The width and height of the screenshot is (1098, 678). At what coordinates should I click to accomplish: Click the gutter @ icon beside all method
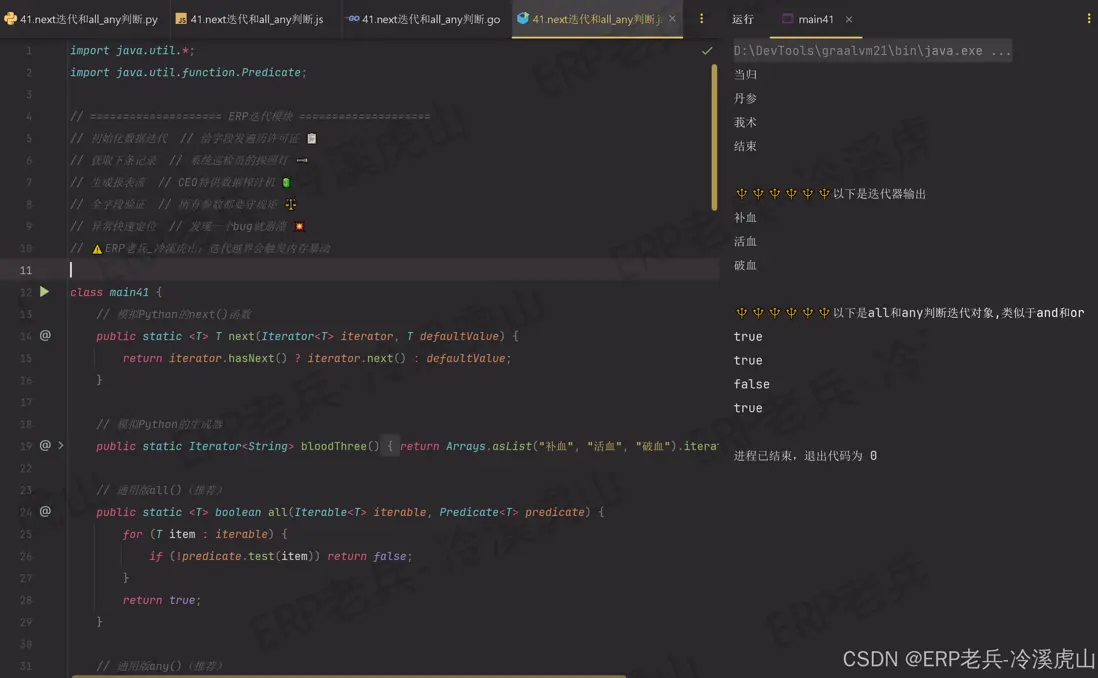click(x=45, y=511)
